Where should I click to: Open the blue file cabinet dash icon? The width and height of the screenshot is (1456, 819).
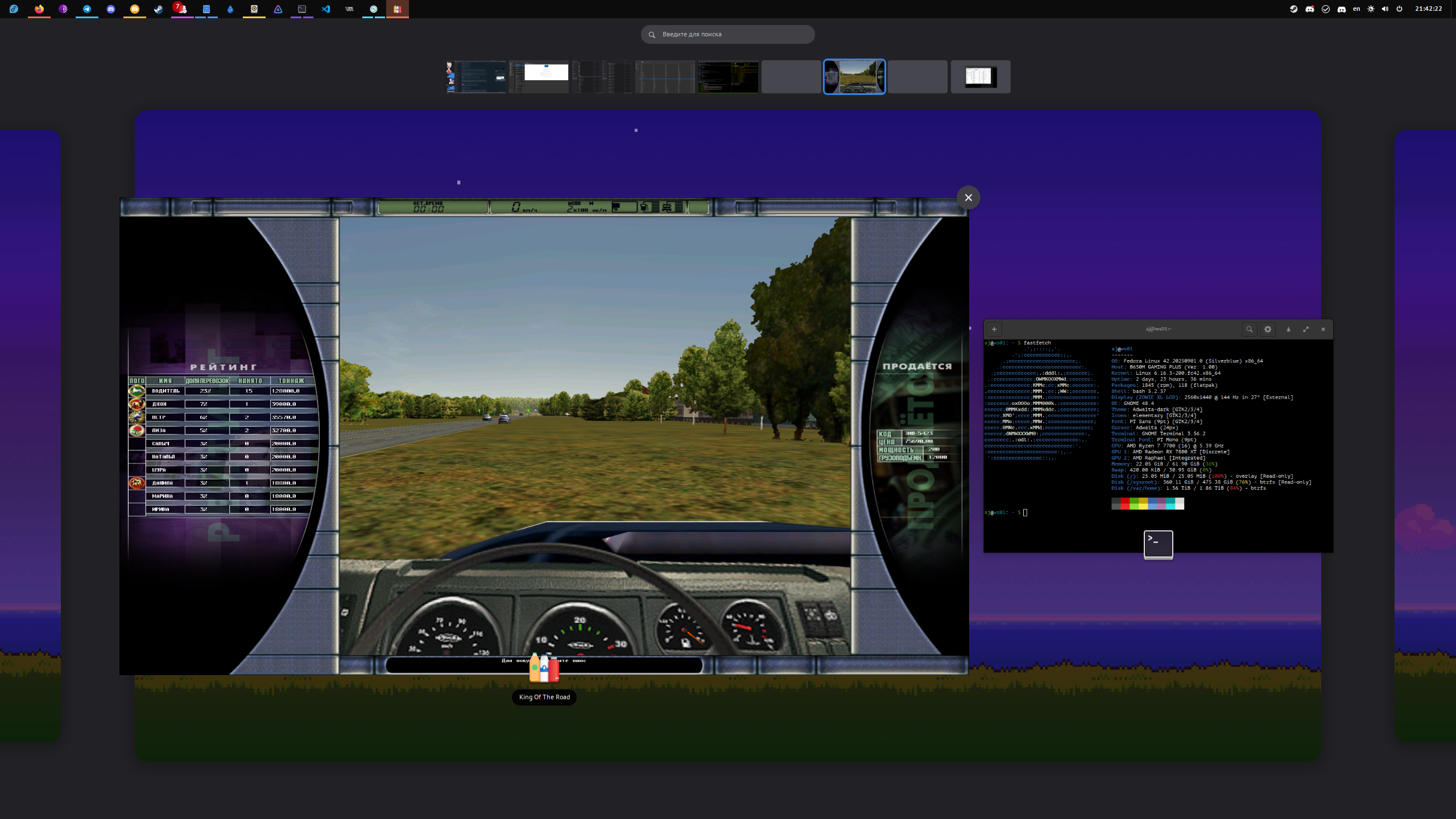[206, 9]
